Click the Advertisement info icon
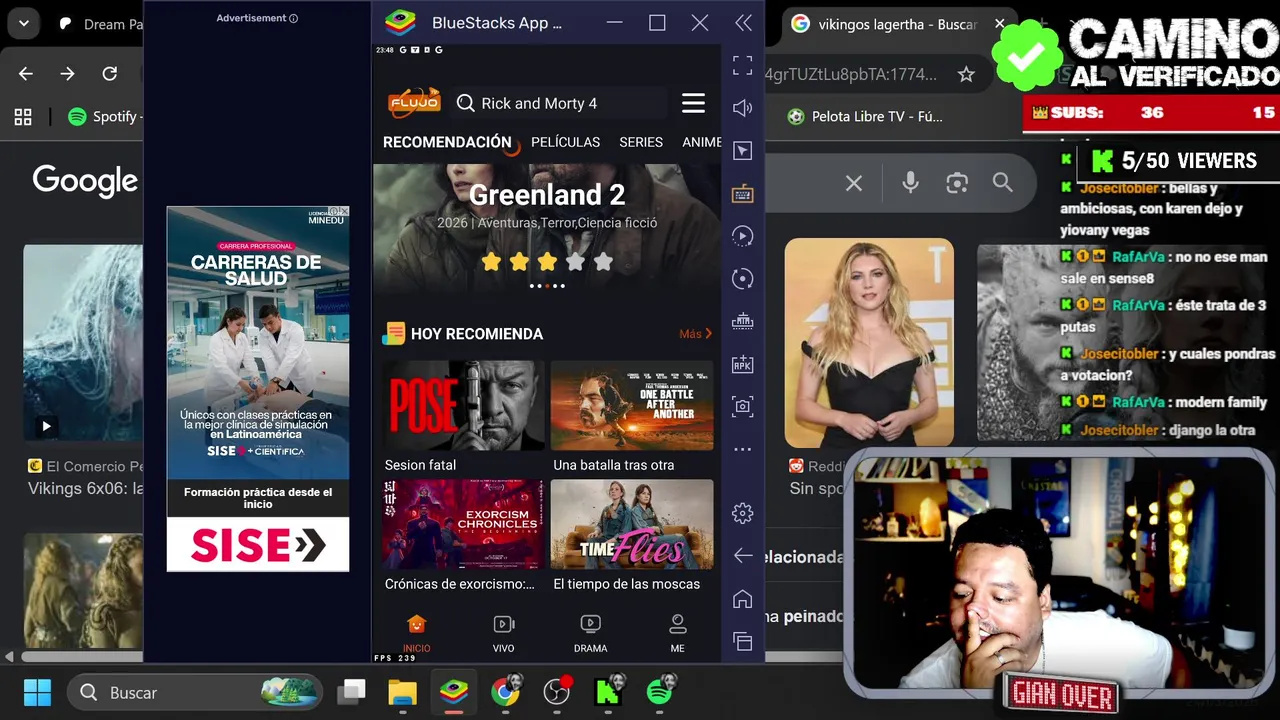The image size is (1280, 720). (293, 18)
